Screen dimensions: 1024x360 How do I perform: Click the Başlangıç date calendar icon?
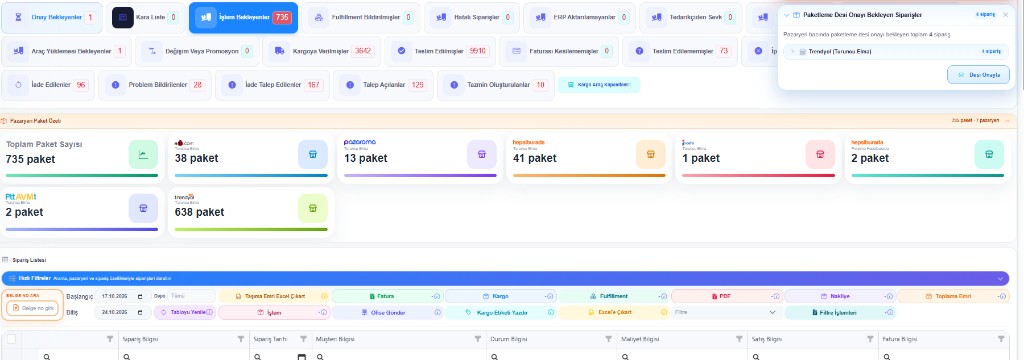click(x=140, y=296)
